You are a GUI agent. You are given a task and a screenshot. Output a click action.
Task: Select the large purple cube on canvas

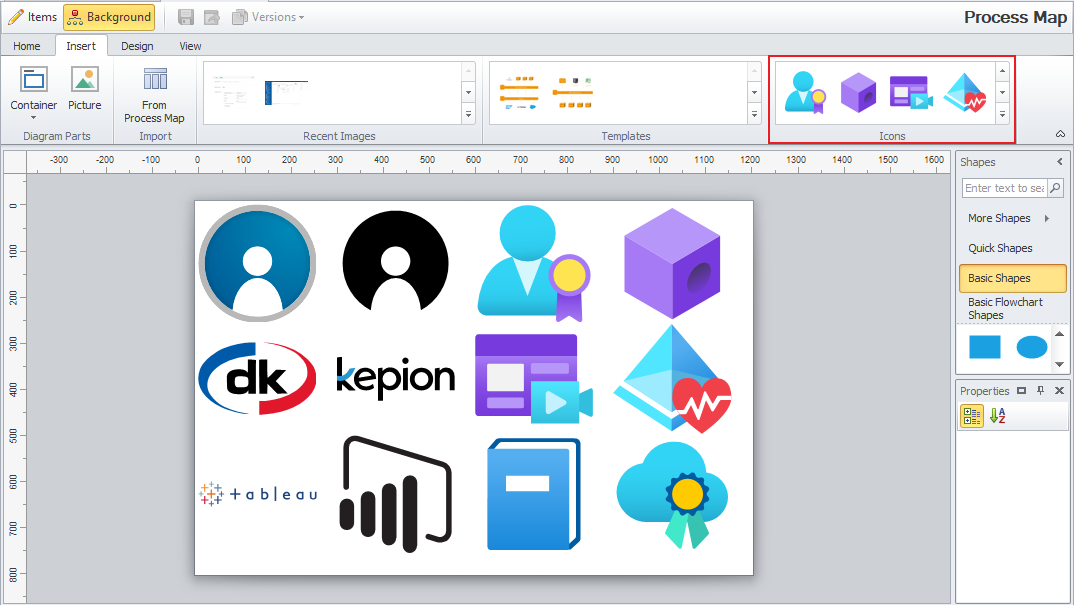pos(672,263)
